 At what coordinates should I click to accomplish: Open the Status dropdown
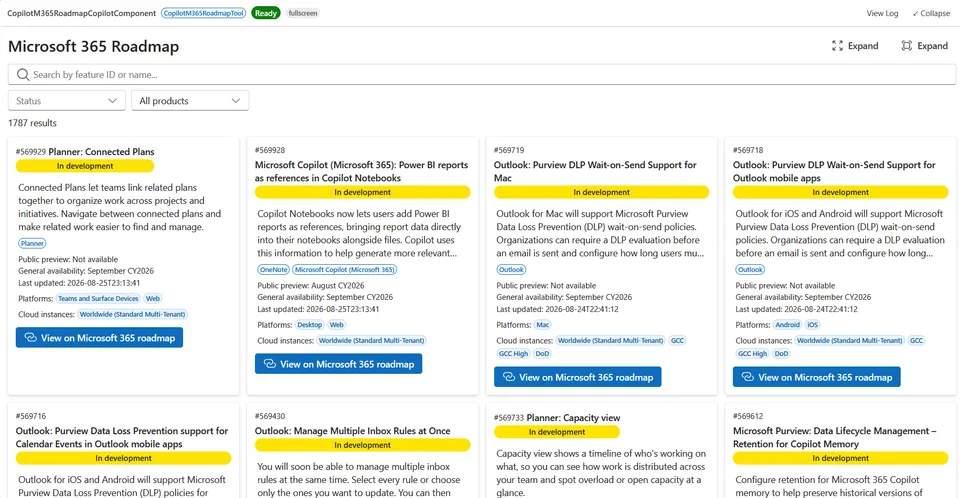click(x=67, y=100)
